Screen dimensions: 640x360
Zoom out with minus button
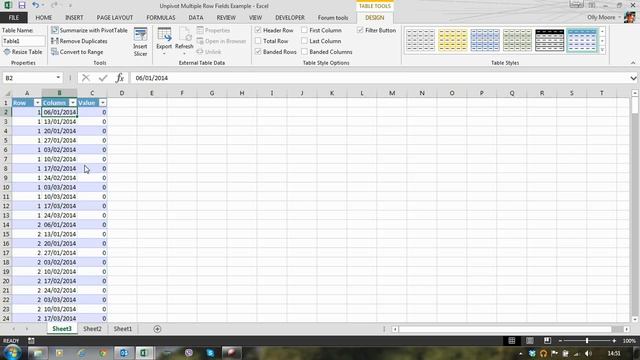560,340
